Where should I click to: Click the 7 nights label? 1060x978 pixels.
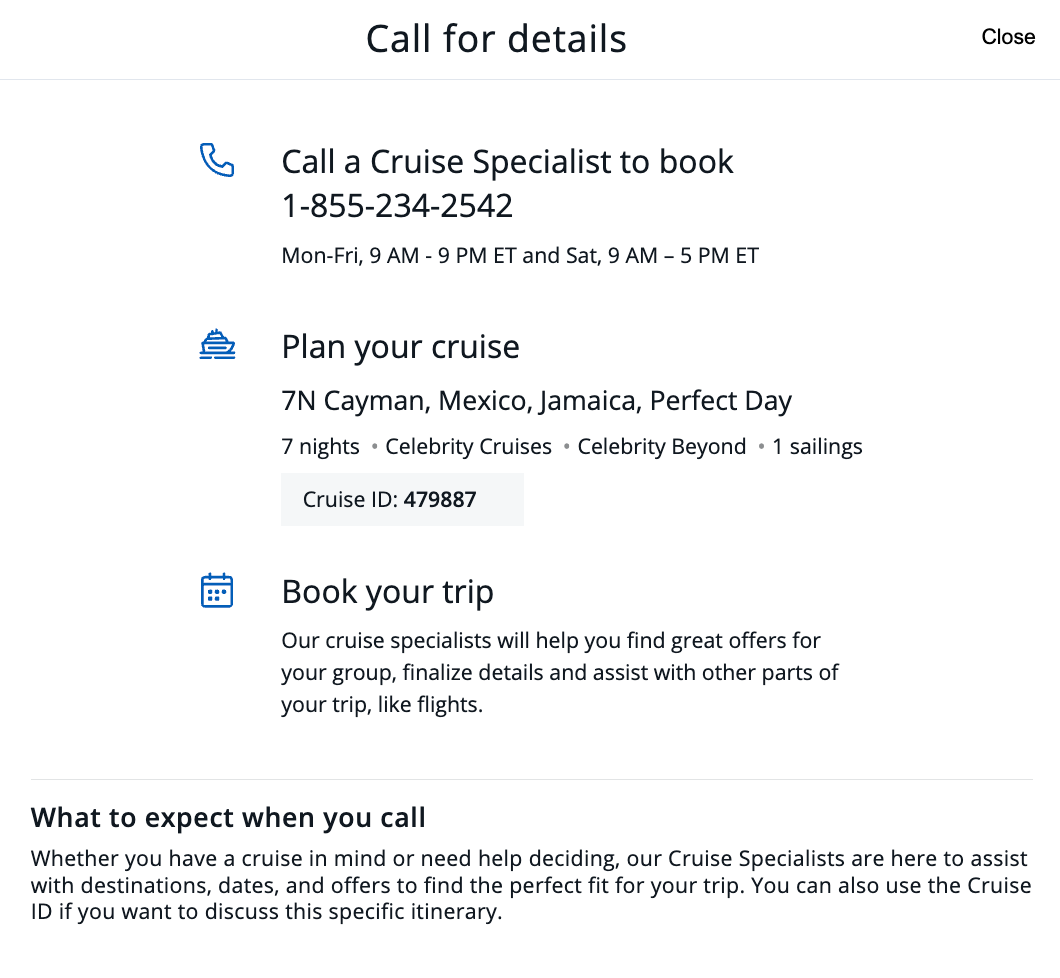click(x=320, y=446)
